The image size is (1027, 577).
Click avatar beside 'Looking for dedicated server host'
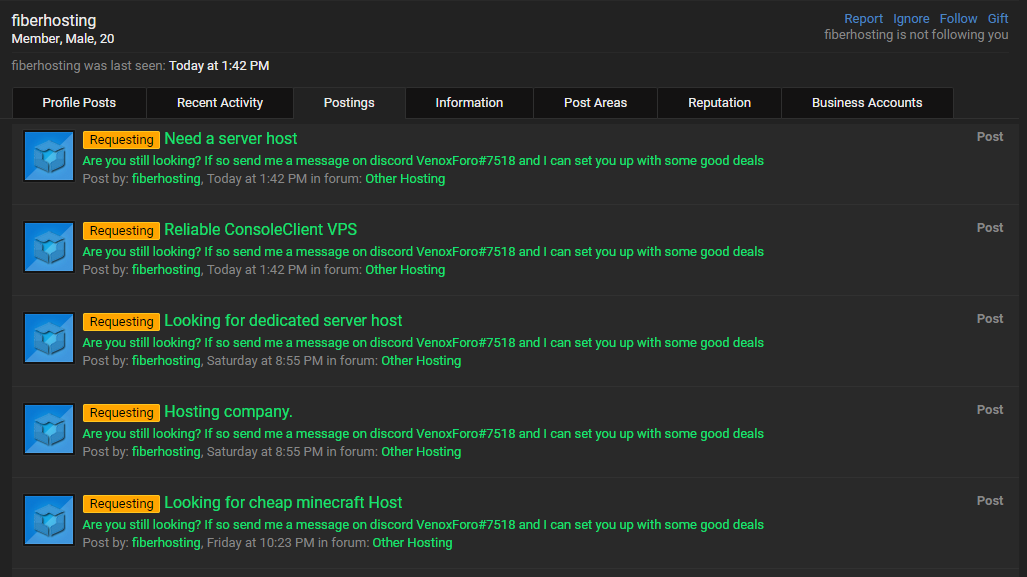pos(49,338)
